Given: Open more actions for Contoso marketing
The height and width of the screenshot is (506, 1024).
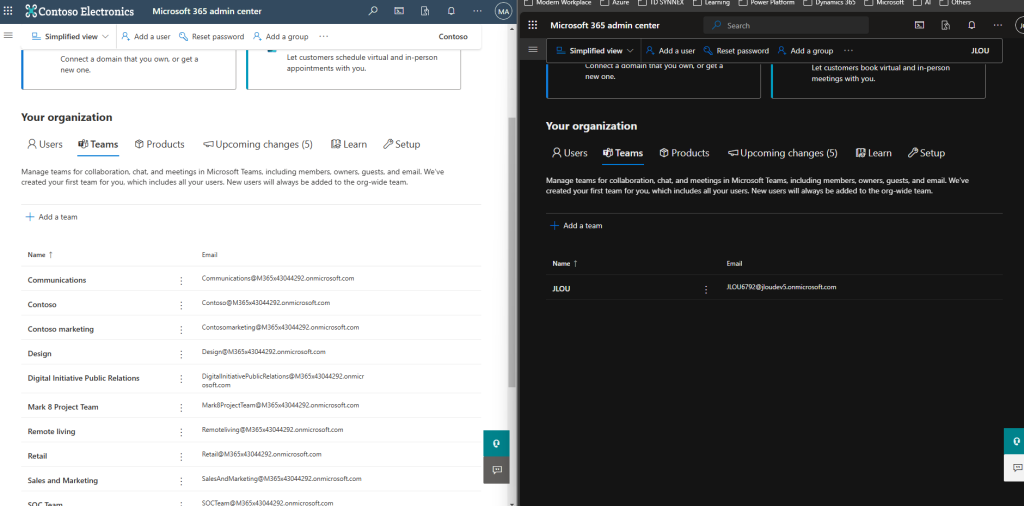Looking at the screenshot, I should point(182,330).
